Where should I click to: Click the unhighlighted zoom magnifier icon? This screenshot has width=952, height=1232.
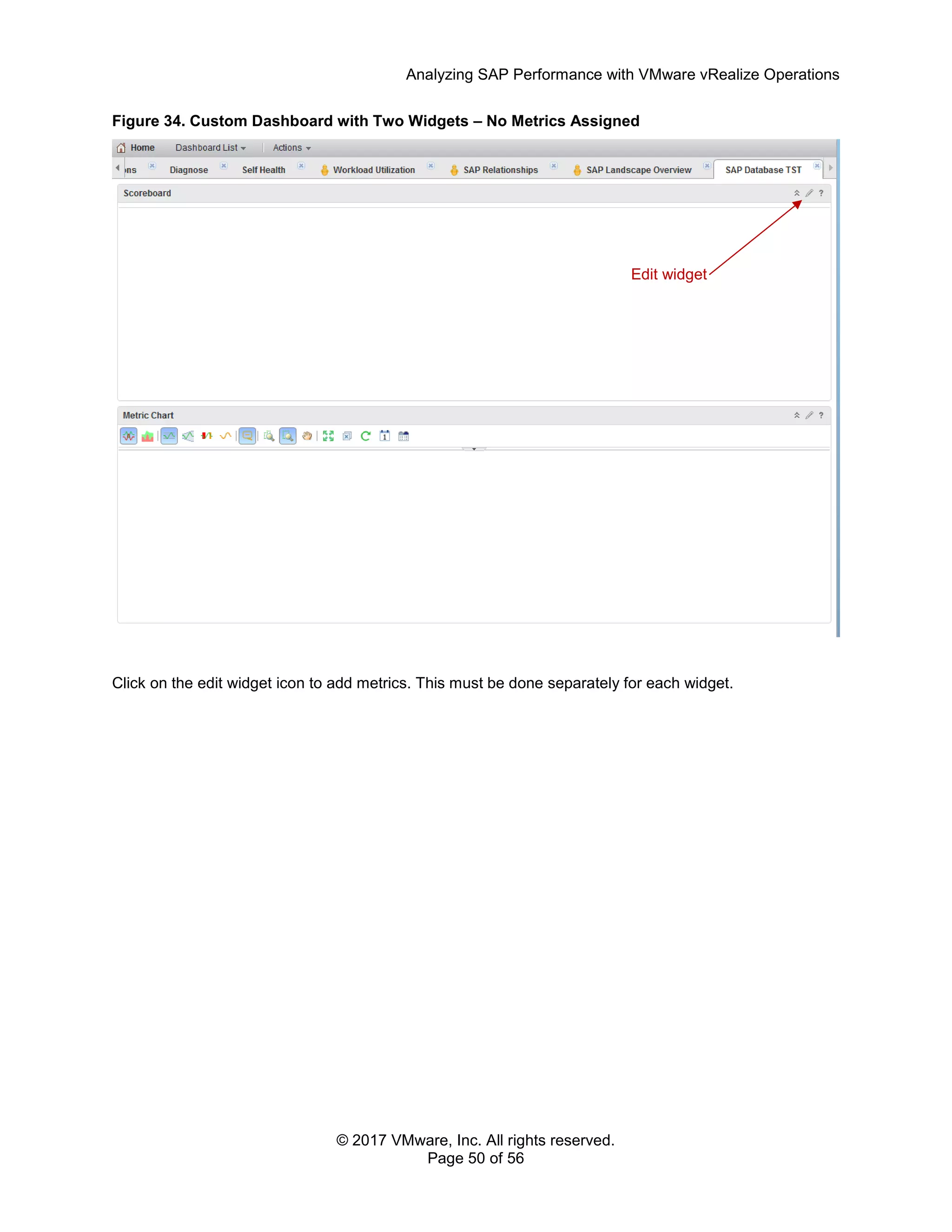pyautogui.click(x=269, y=436)
